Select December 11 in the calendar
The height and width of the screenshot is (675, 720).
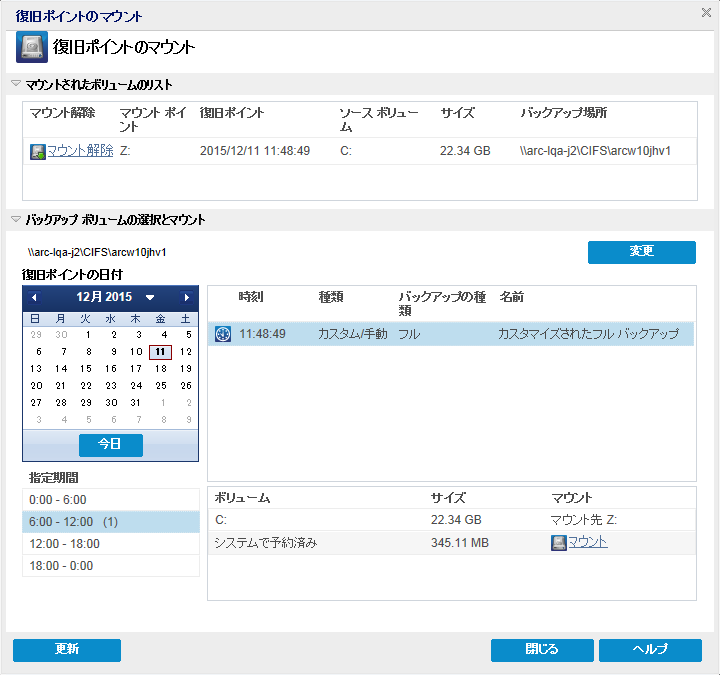click(x=160, y=352)
